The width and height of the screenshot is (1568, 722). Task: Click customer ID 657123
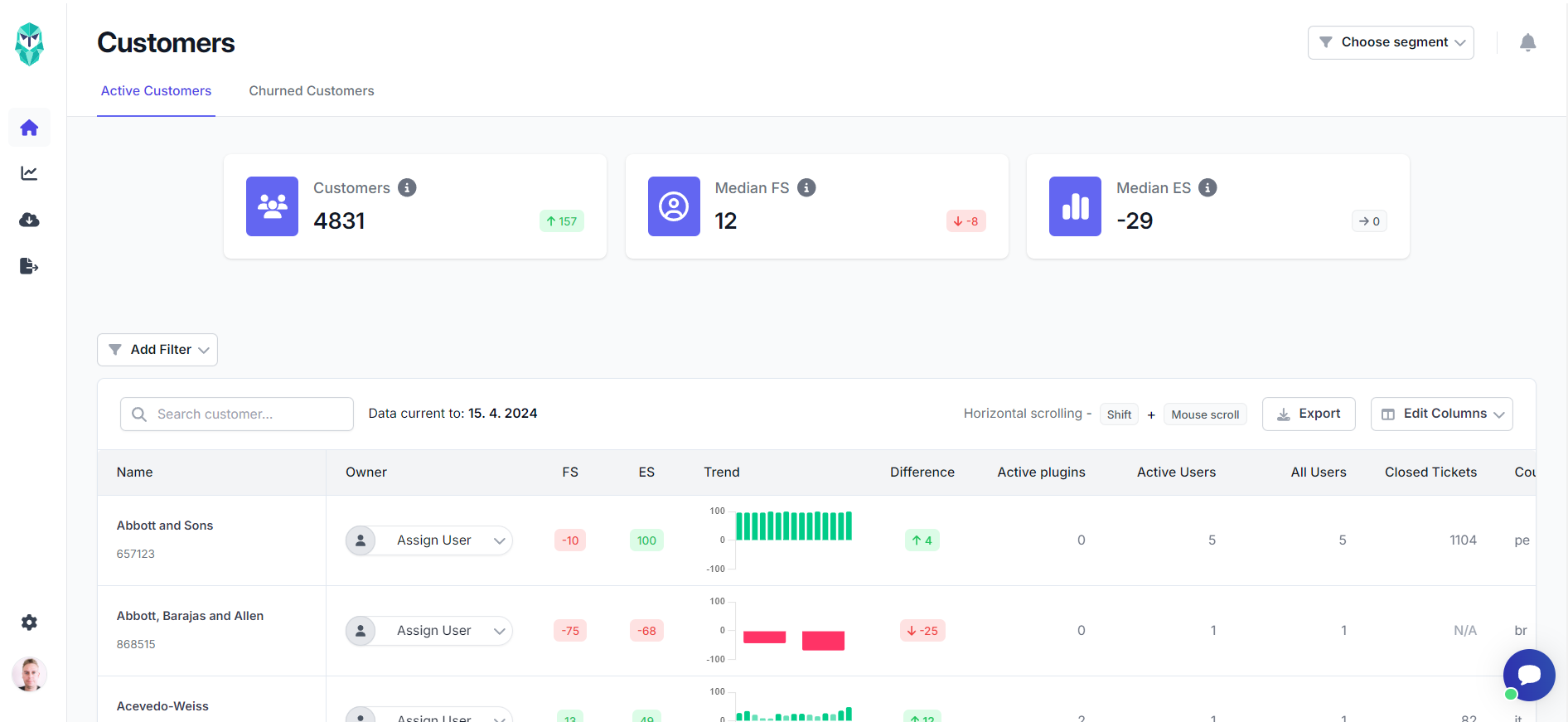pos(135,554)
